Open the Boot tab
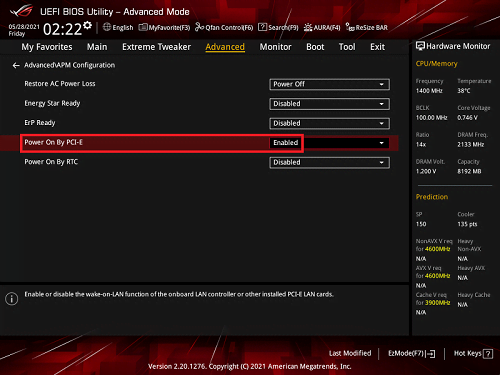The image size is (500, 375). [x=315, y=47]
